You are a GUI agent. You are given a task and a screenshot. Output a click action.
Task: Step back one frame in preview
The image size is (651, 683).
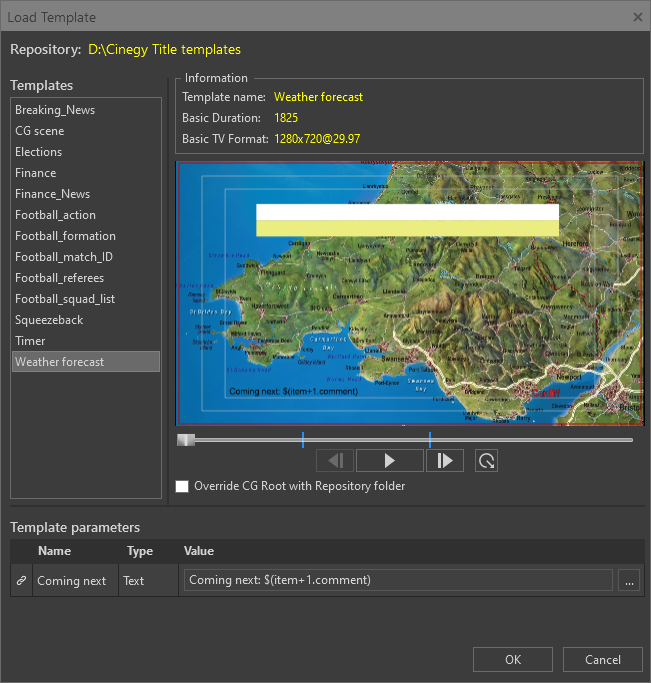pyautogui.click(x=335, y=460)
